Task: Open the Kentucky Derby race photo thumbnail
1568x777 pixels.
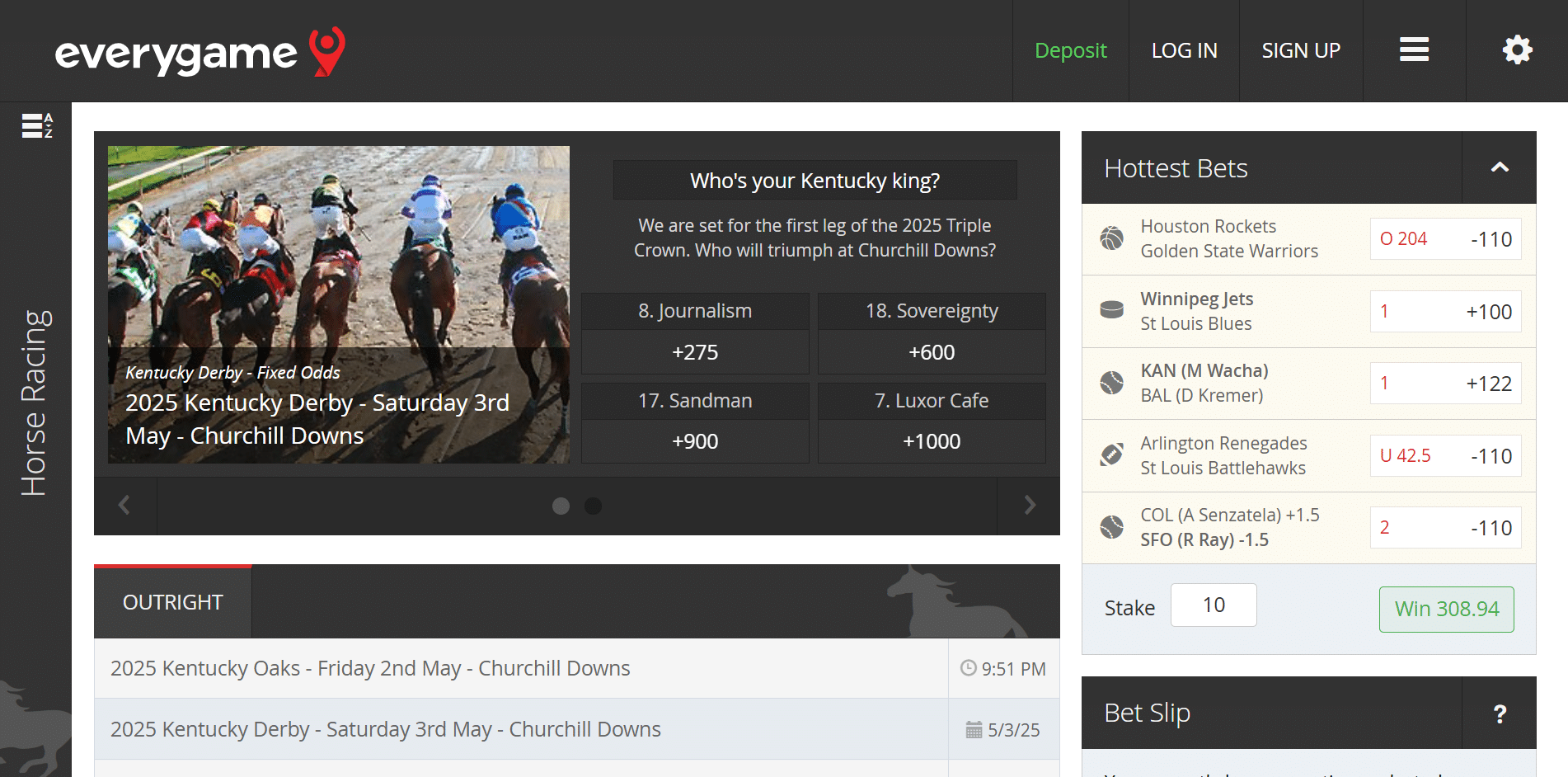Action: click(x=339, y=304)
